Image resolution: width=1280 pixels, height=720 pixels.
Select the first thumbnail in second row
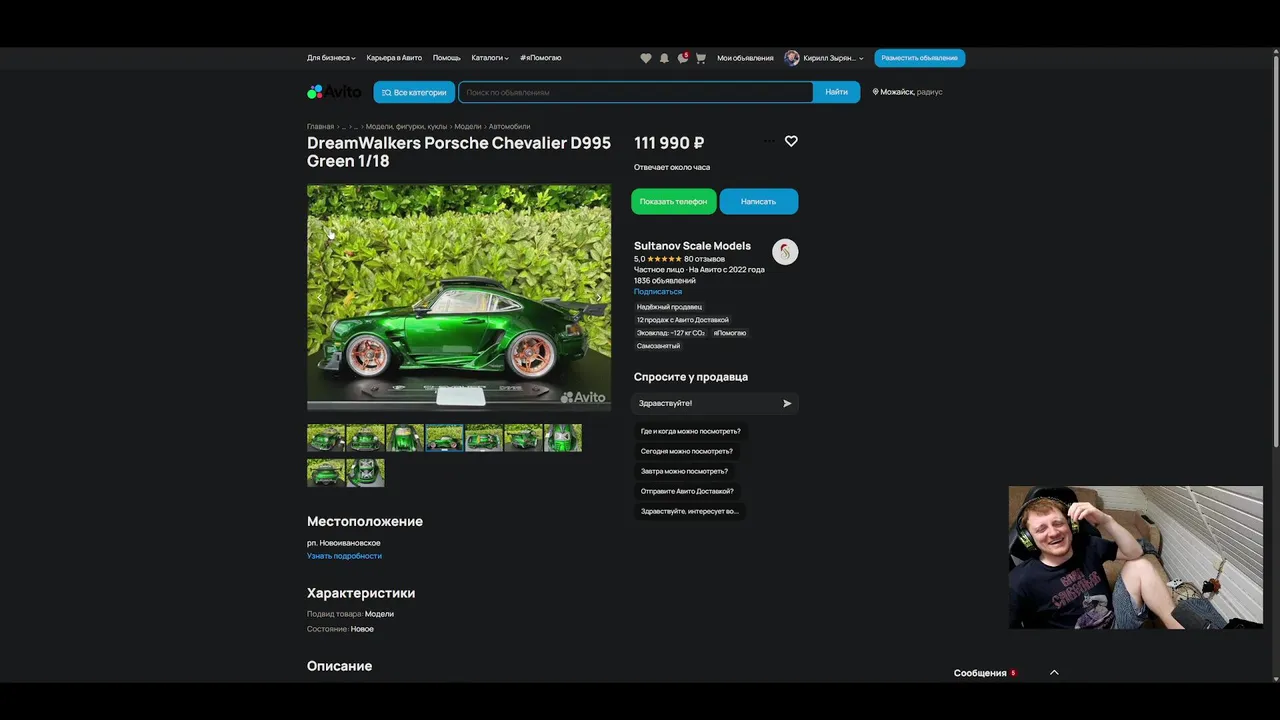tap(326, 473)
